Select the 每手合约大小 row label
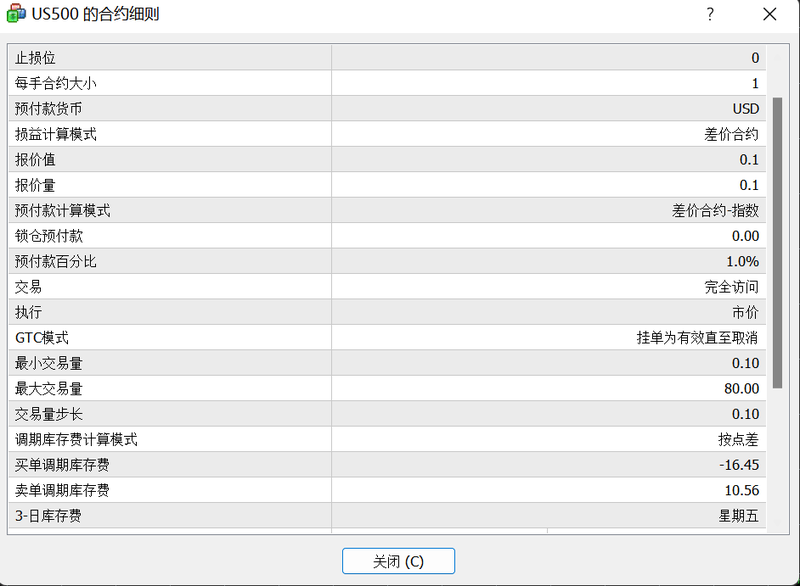The width and height of the screenshot is (800, 586). tap(56, 84)
